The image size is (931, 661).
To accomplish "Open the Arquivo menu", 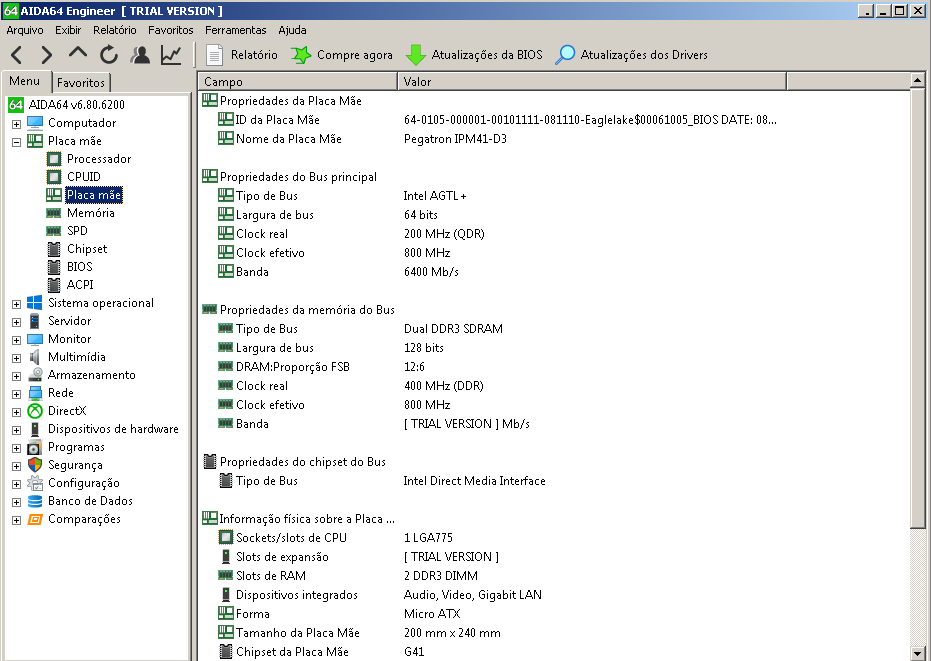I will click(25, 30).
